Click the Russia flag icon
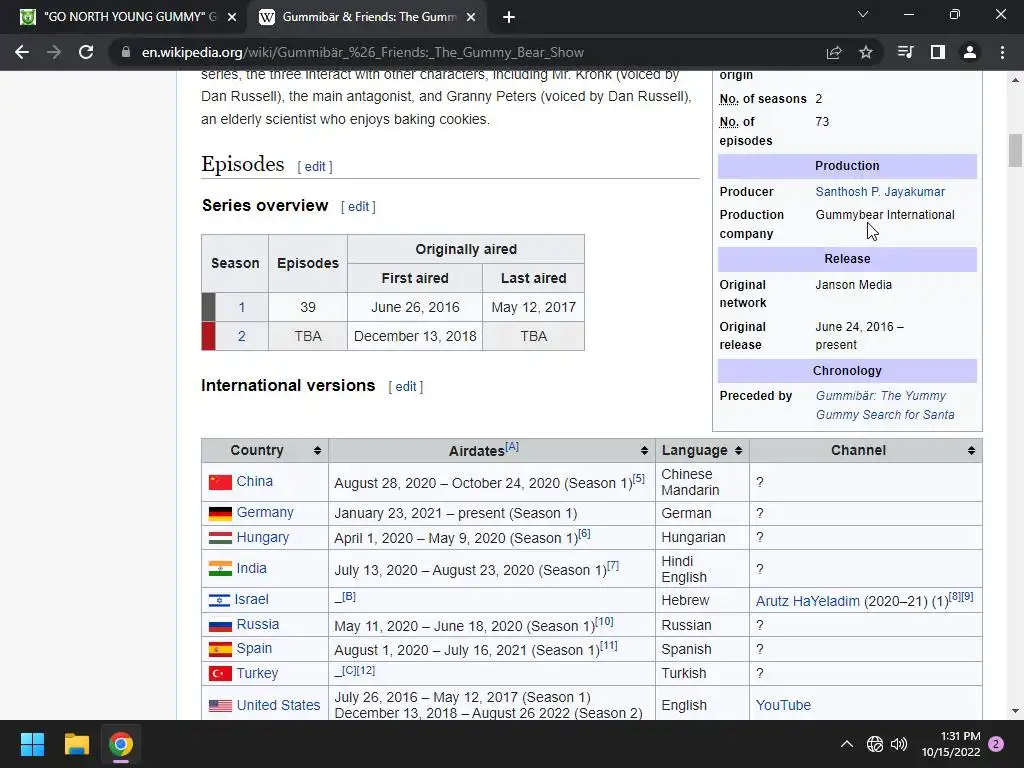1024x768 pixels. (x=220, y=626)
